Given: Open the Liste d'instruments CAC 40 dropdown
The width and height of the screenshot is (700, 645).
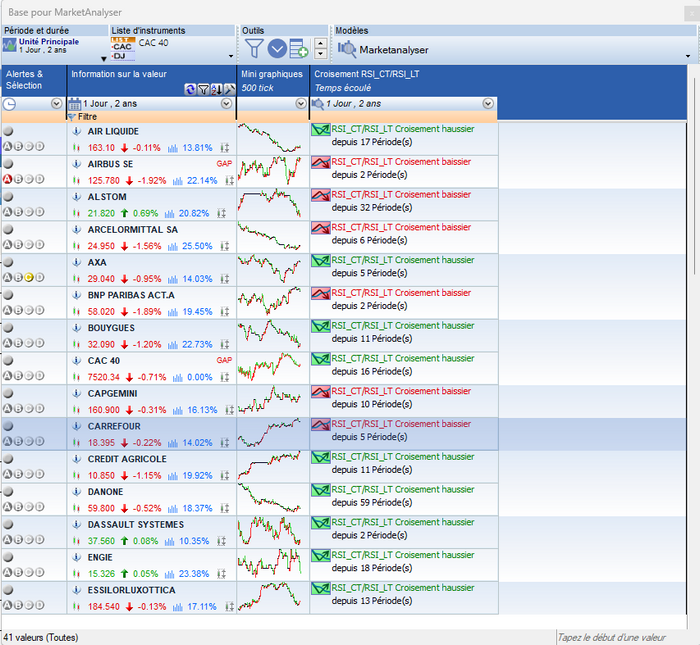Looking at the screenshot, I should tap(231, 56).
